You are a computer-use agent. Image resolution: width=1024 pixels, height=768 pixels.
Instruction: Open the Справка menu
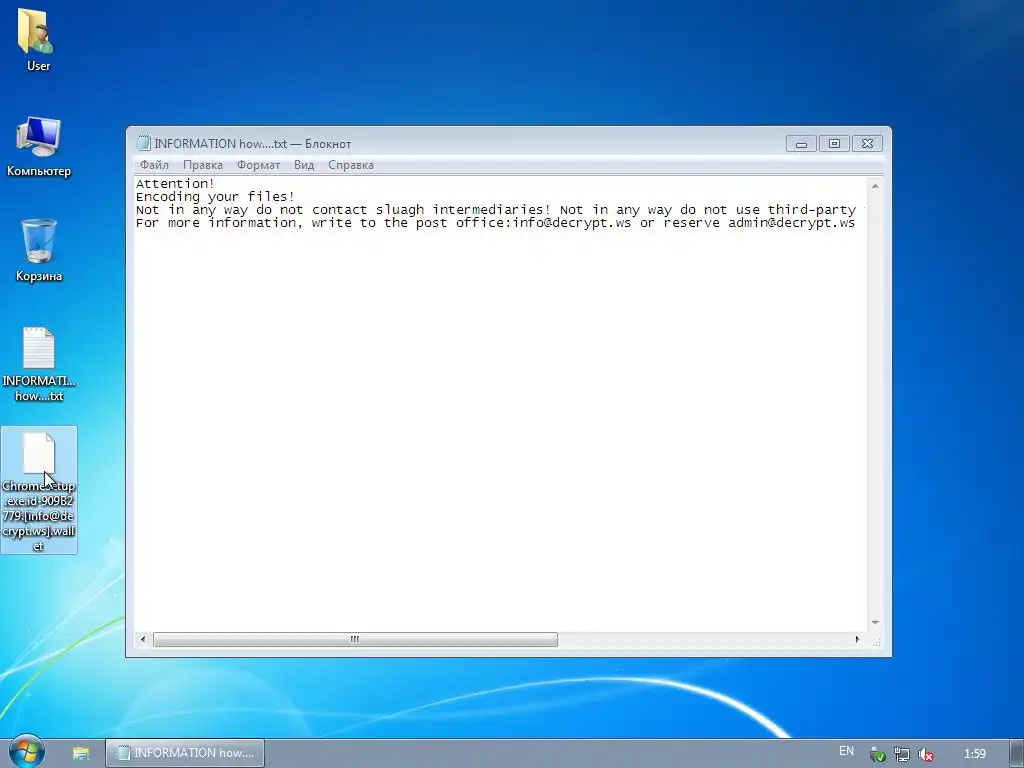(x=351, y=165)
